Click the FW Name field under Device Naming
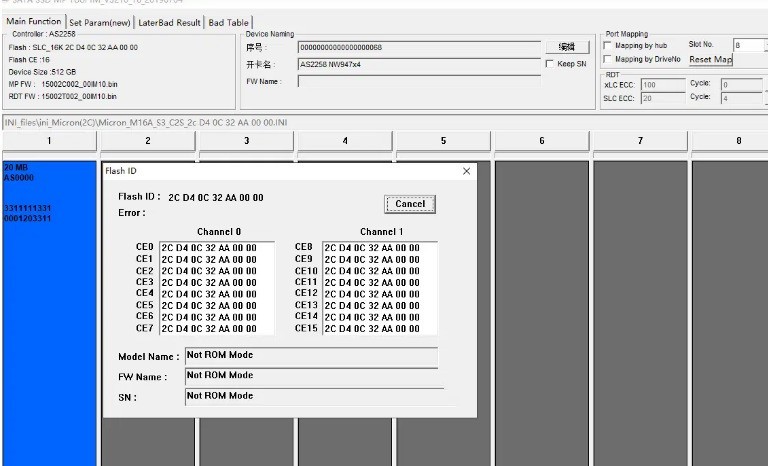 419,81
